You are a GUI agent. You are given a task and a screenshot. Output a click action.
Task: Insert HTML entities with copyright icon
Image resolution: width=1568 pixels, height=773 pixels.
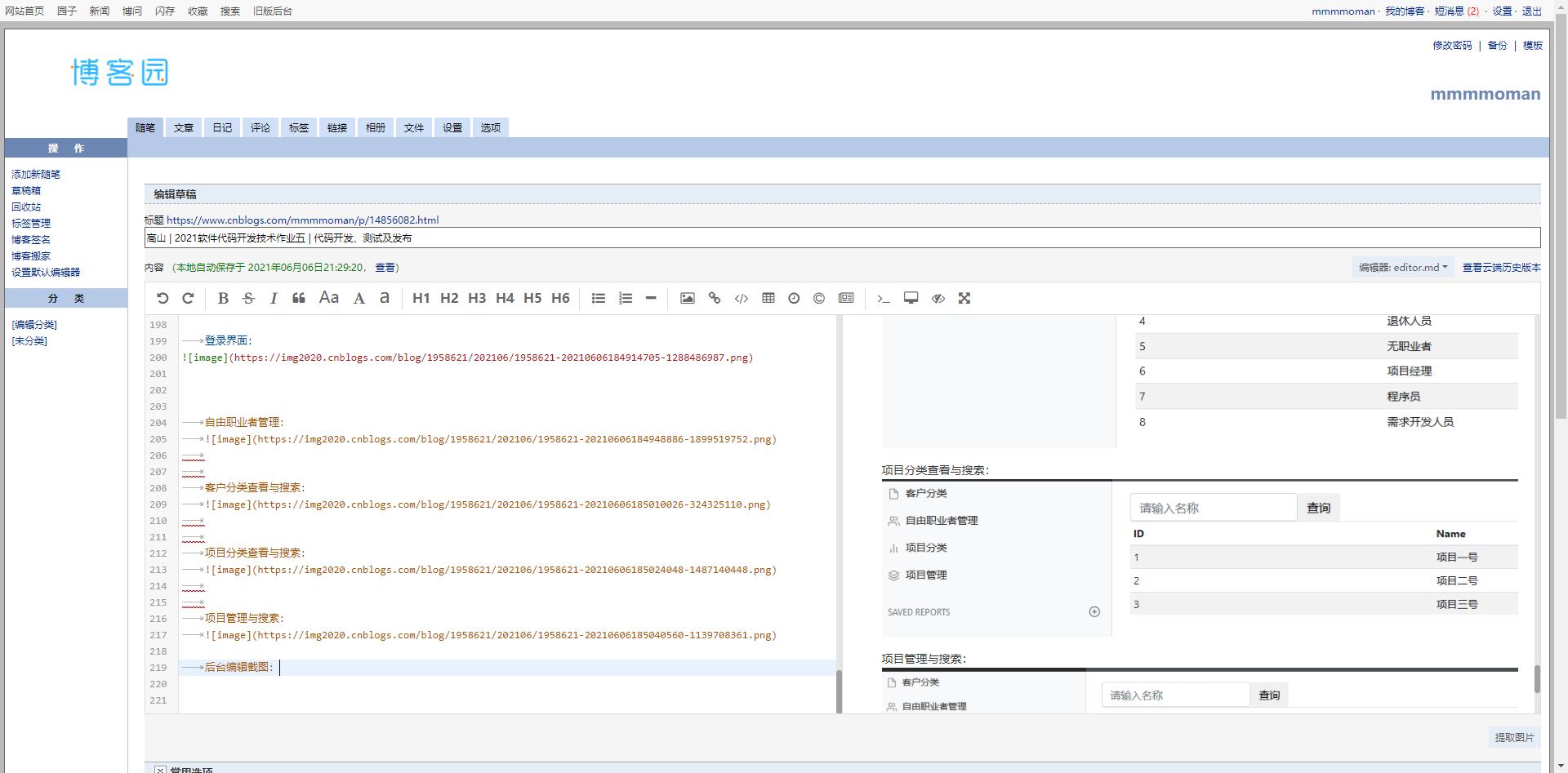pos(819,299)
